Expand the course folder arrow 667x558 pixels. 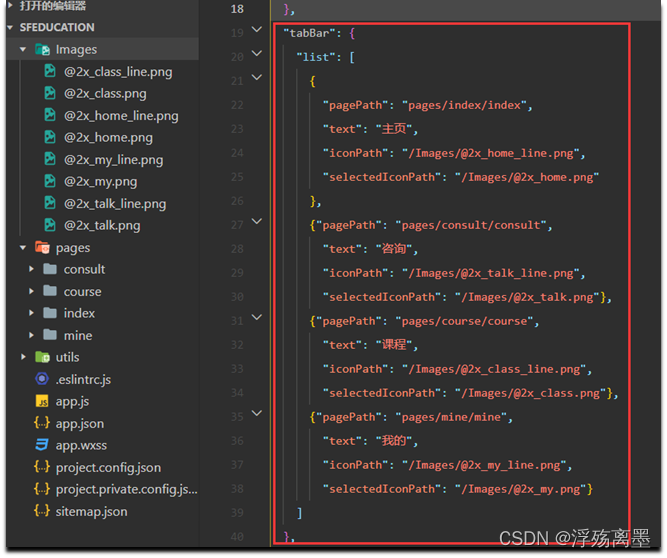(31, 291)
